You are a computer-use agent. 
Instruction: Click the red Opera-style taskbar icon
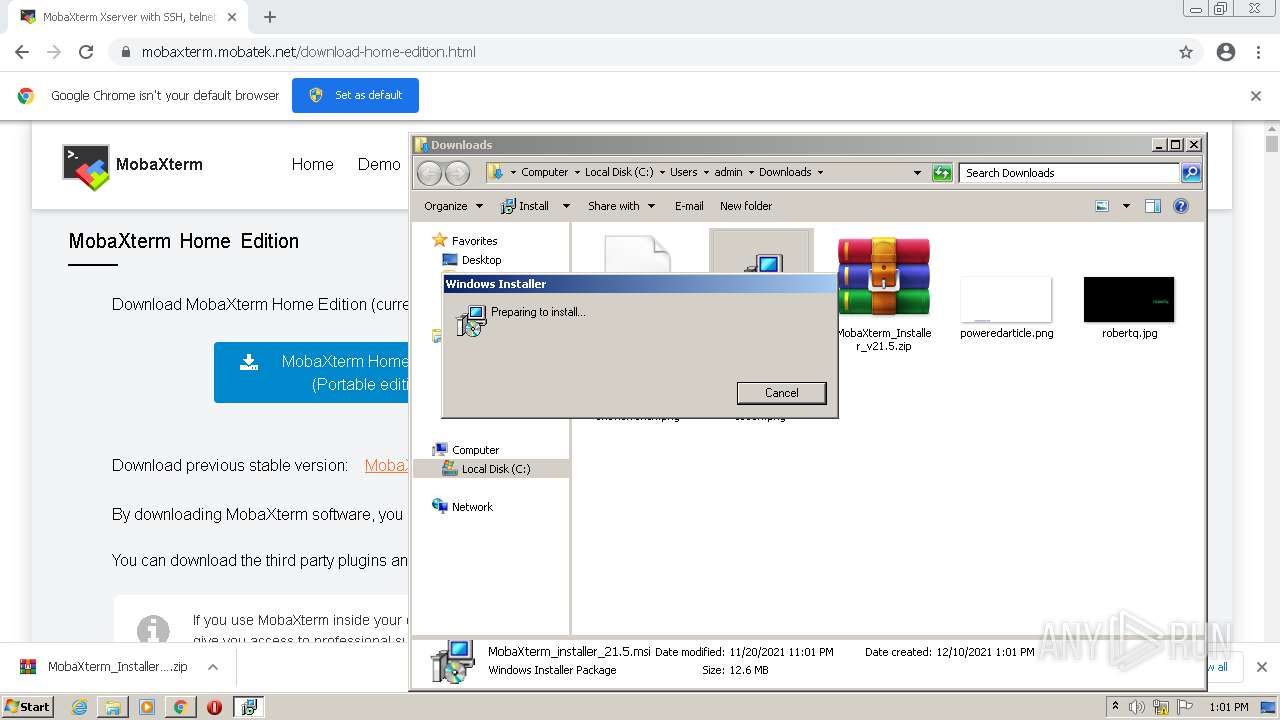click(x=214, y=707)
